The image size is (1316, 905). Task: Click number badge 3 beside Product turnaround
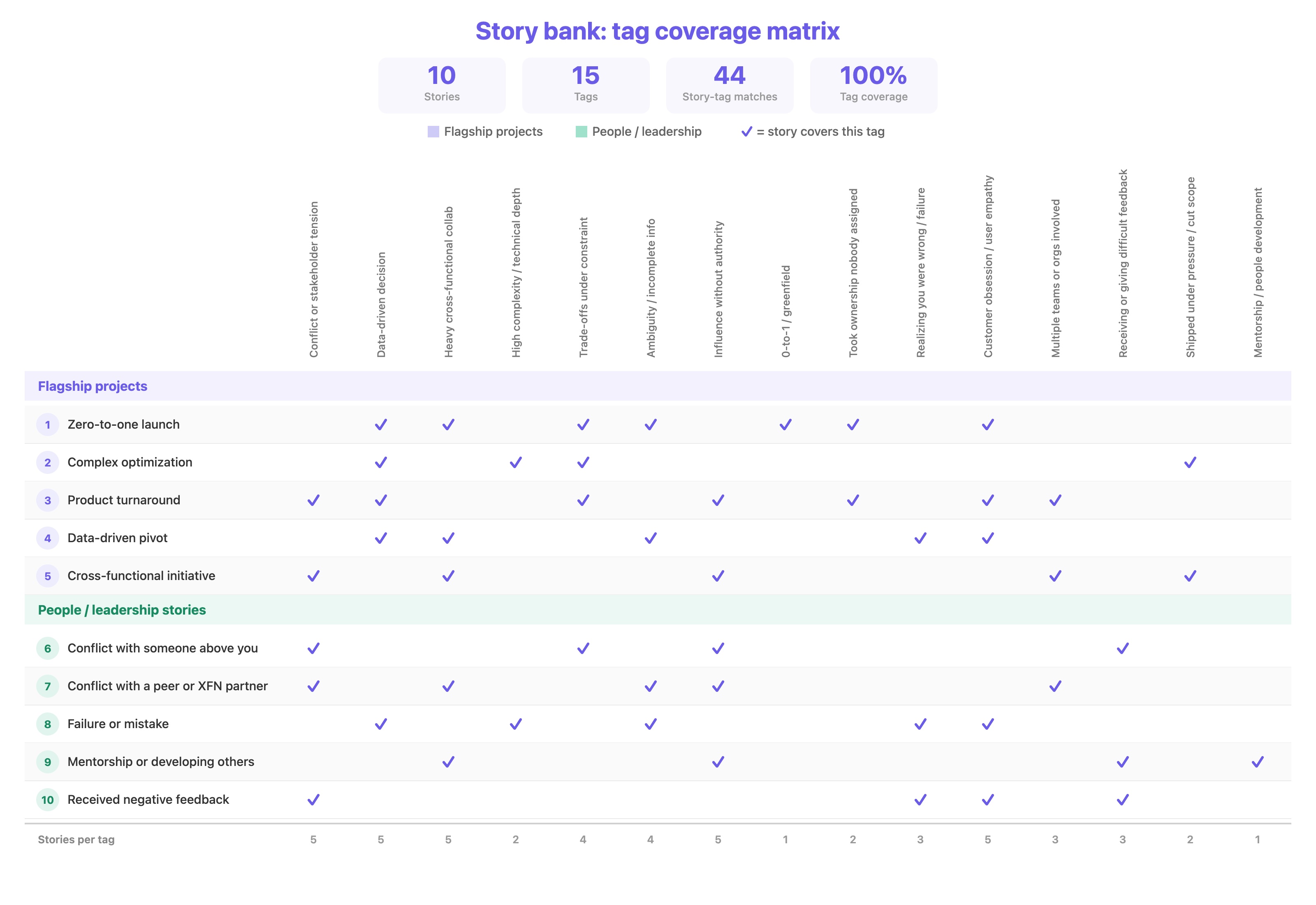click(x=48, y=500)
